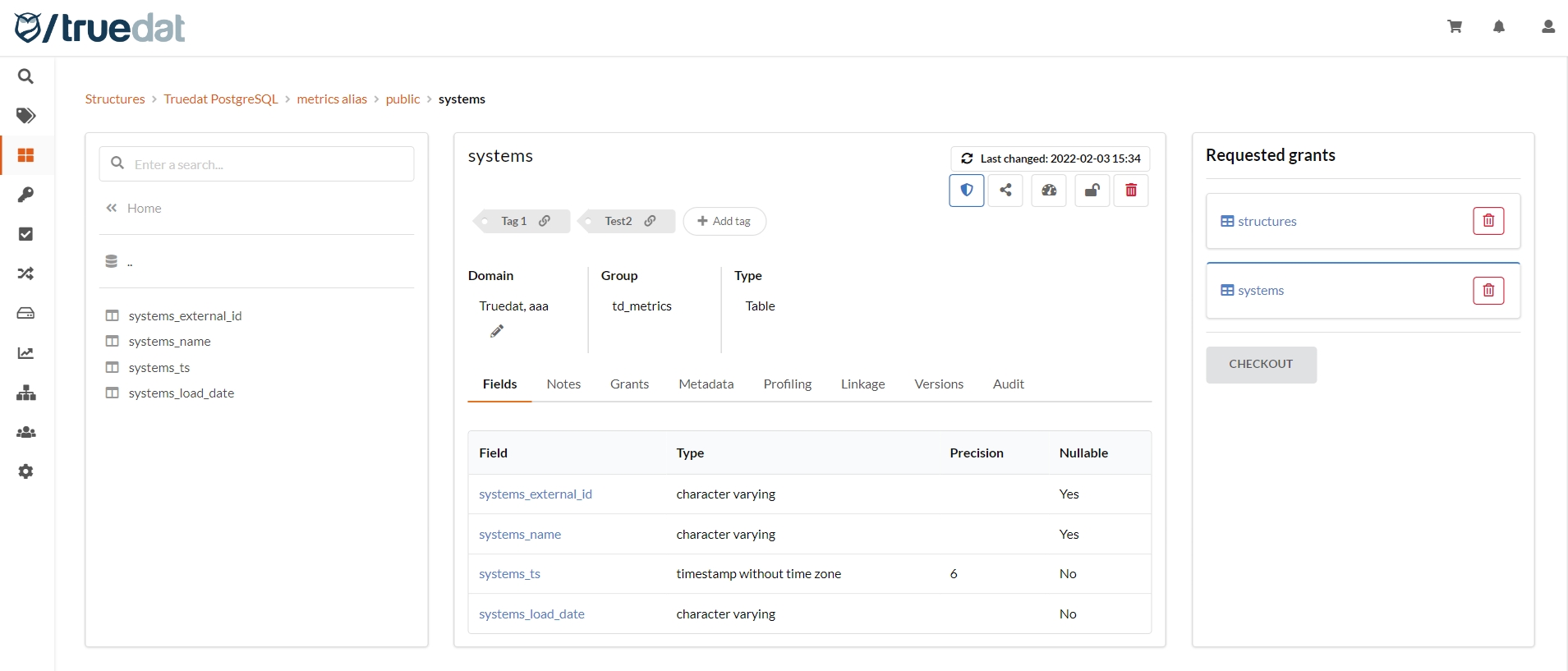The width and height of the screenshot is (1568, 671).
Task: Open the user profile icon
Action: [x=1547, y=27]
